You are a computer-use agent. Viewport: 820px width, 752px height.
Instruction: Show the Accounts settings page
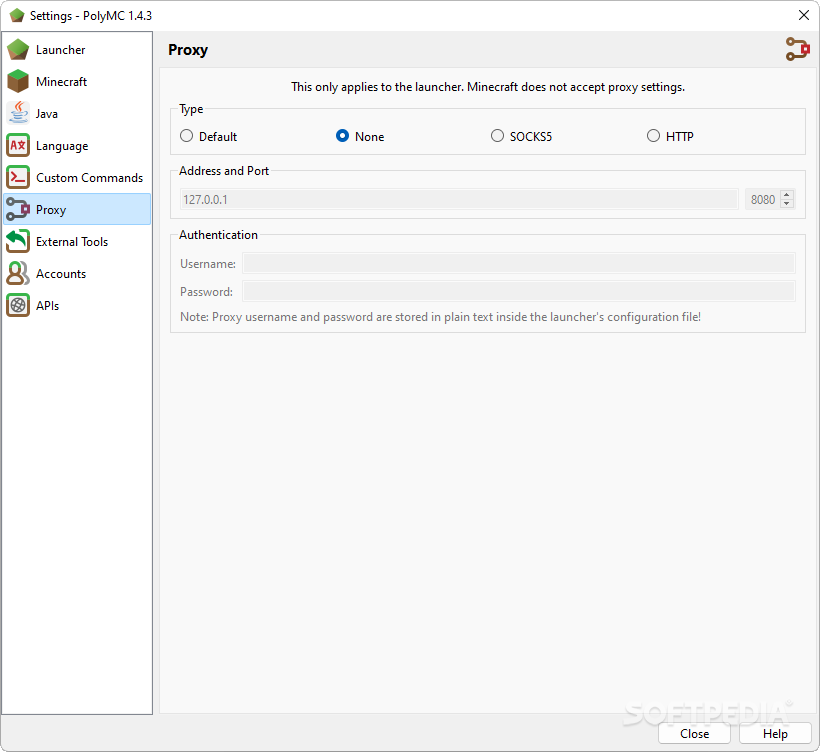77,274
